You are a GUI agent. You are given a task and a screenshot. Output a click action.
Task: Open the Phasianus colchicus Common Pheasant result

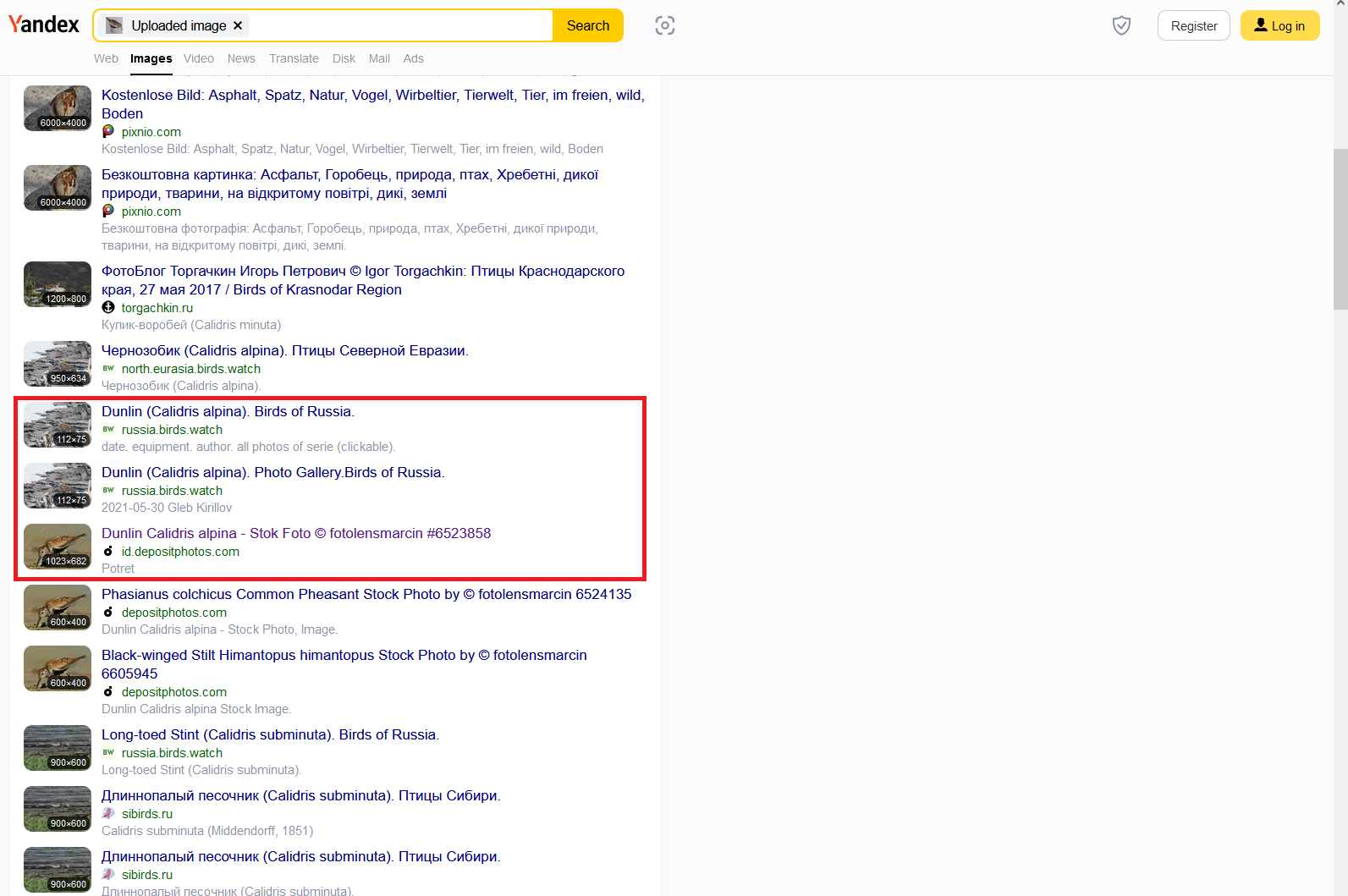coord(366,594)
